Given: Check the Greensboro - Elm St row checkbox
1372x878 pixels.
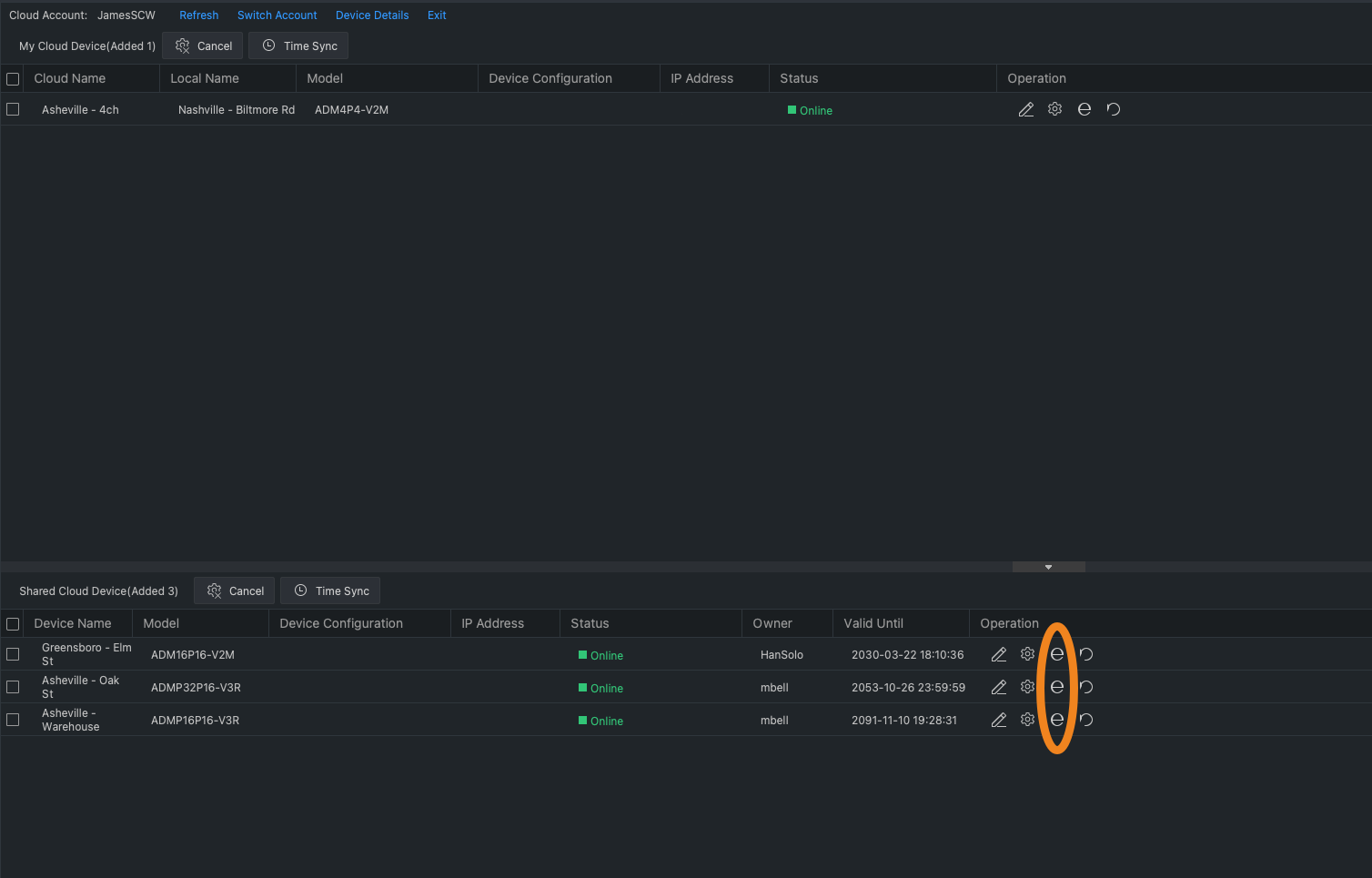Looking at the screenshot, I should point(13,654).
